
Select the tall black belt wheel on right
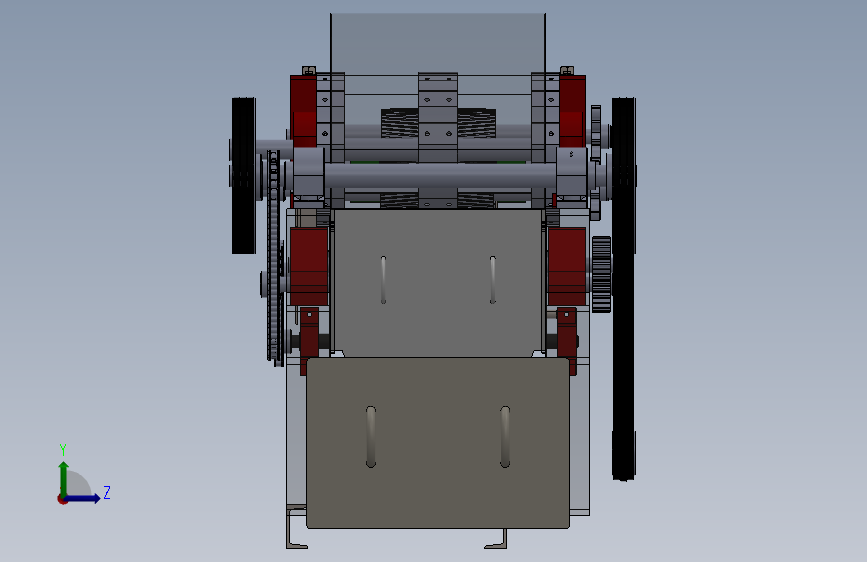[x=624, y=289]
